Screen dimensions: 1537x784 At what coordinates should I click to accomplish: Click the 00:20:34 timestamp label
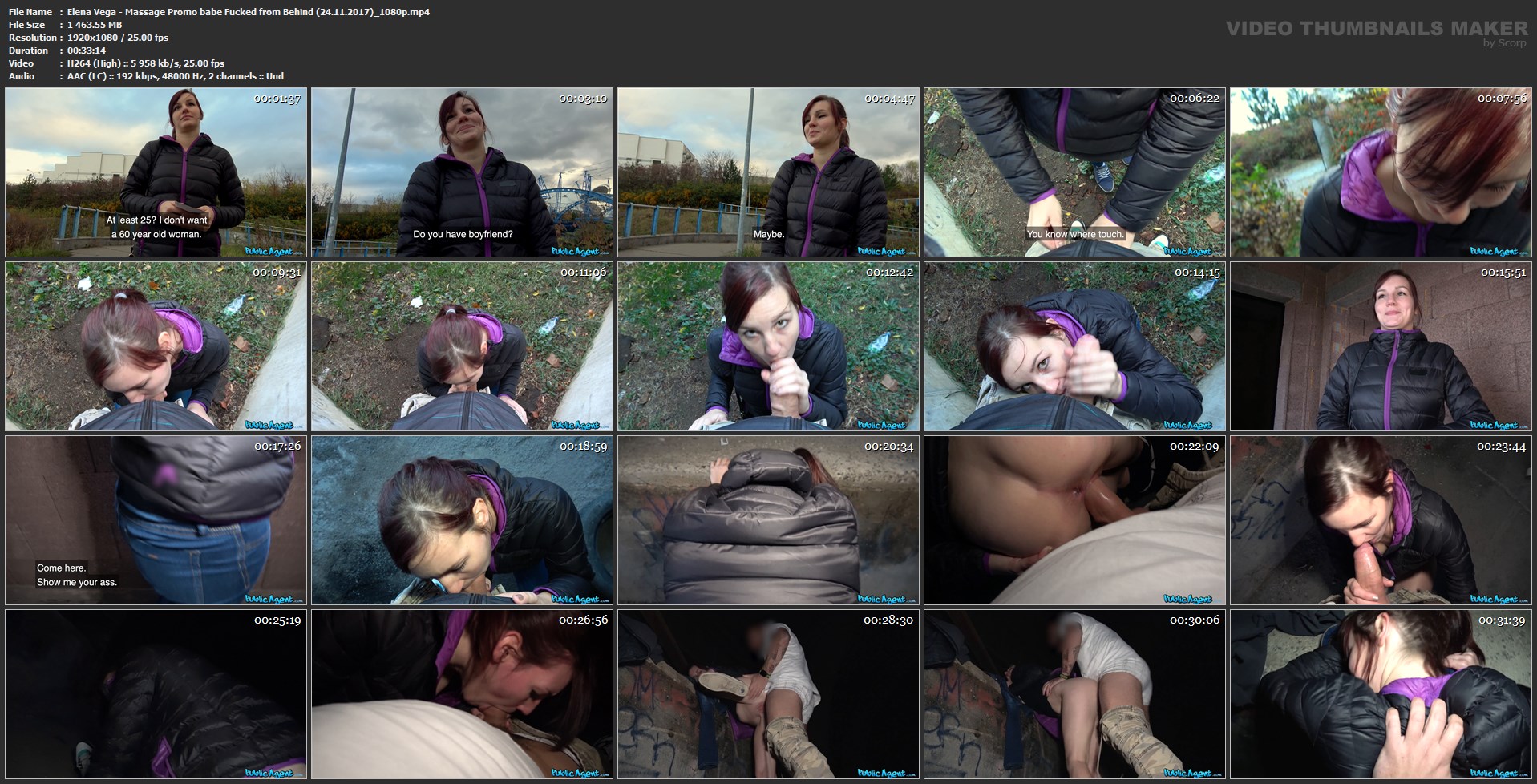(888, 447)
